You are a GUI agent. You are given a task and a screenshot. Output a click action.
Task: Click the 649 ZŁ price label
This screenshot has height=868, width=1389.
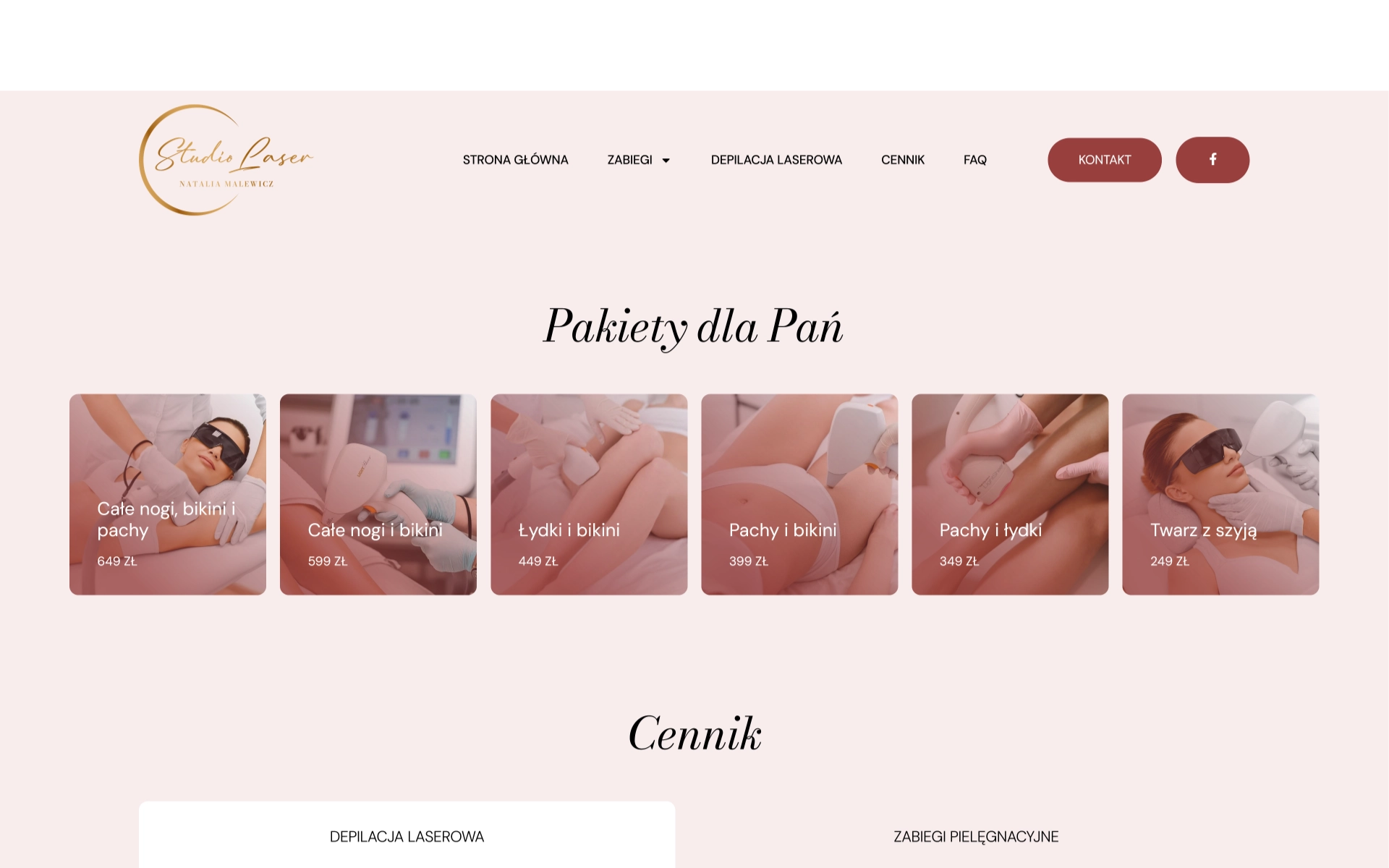point(117,561)
